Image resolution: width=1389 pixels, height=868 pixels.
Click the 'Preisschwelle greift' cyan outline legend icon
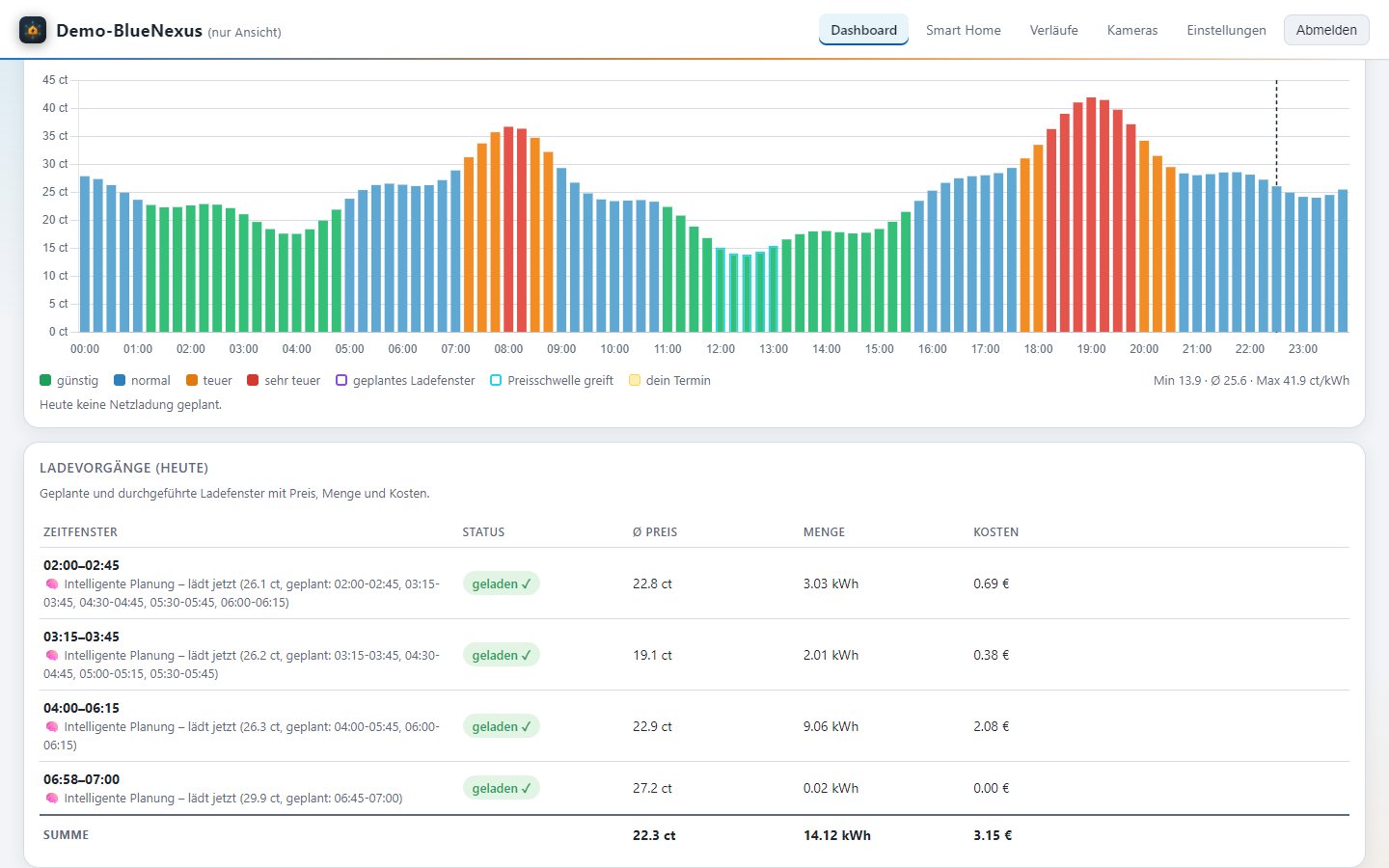pos(496,380)
